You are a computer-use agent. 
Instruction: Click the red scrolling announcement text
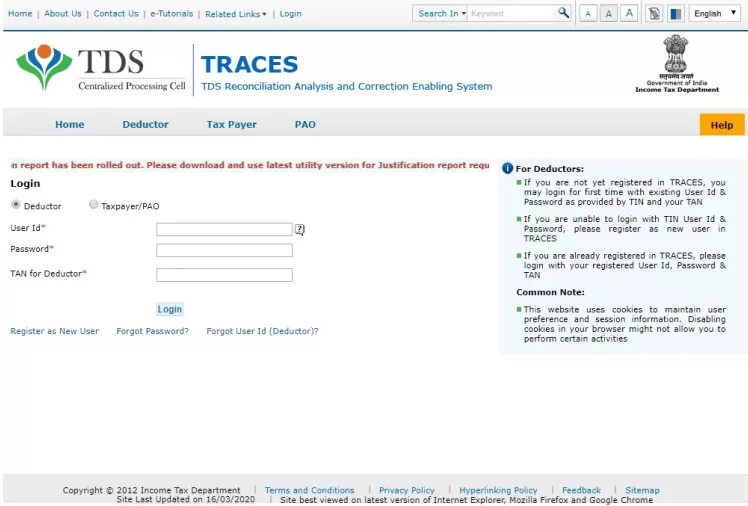pos(250,165)
